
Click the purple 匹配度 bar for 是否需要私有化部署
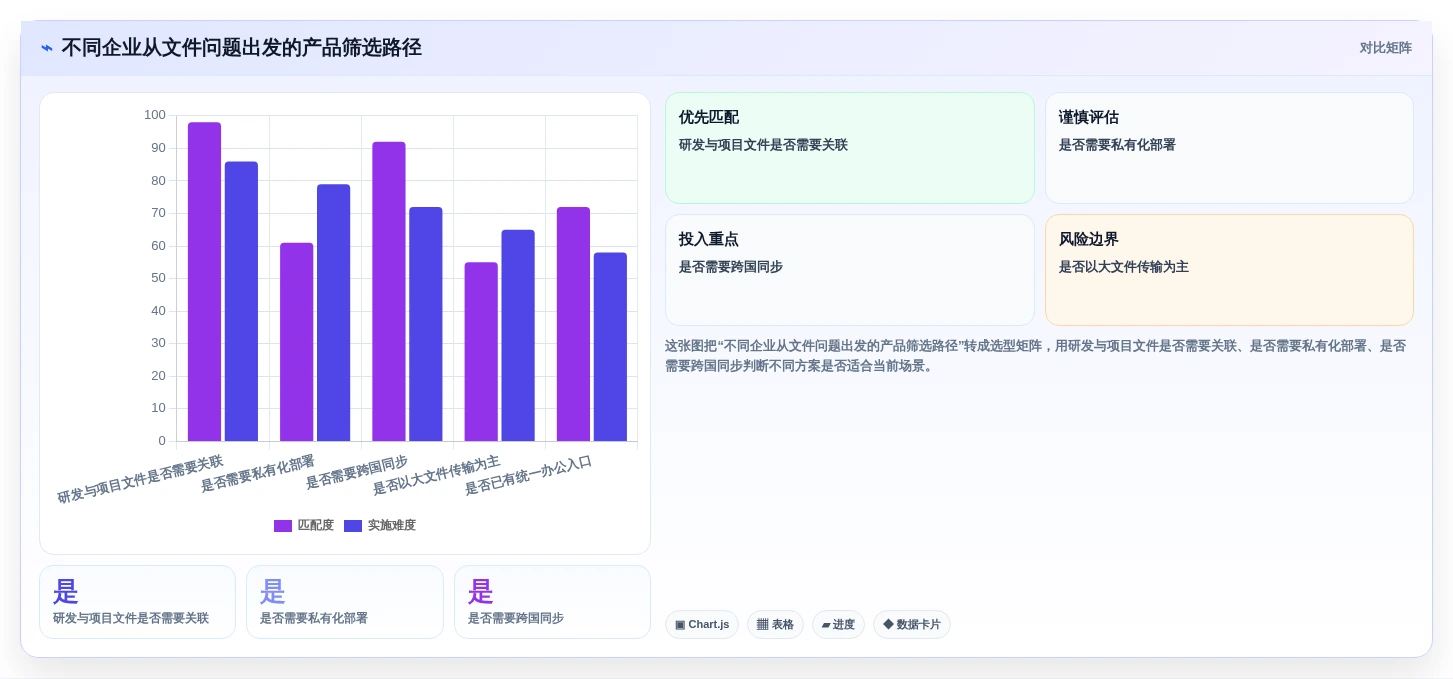coord(296,342)
